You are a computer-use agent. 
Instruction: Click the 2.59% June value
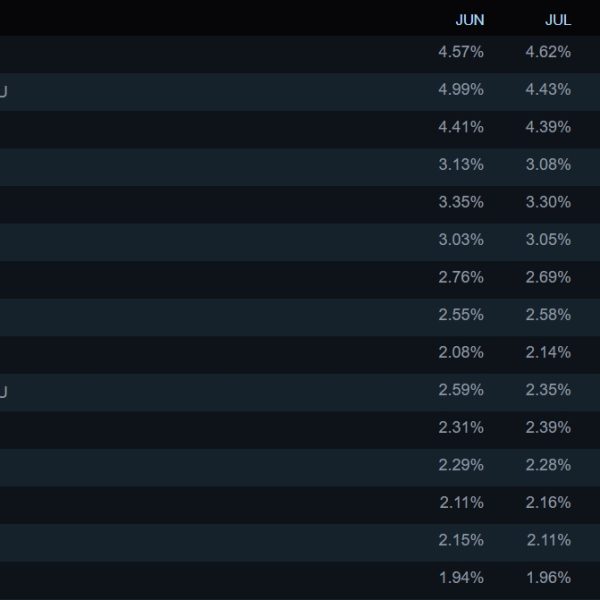pyautogui.click(x=461, y=389)
